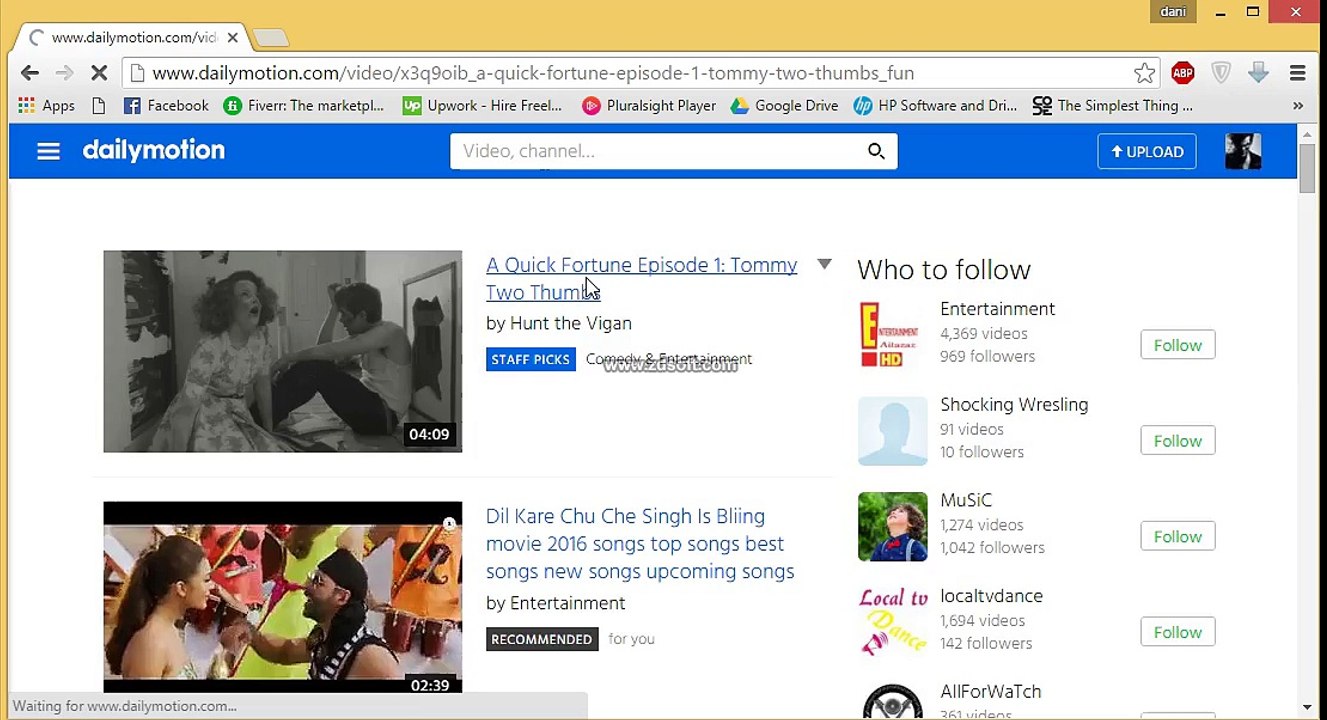The image size is (1327, 720).
Task: Click the scrollbar up arrow
Action: click(x=1307, y=134)
